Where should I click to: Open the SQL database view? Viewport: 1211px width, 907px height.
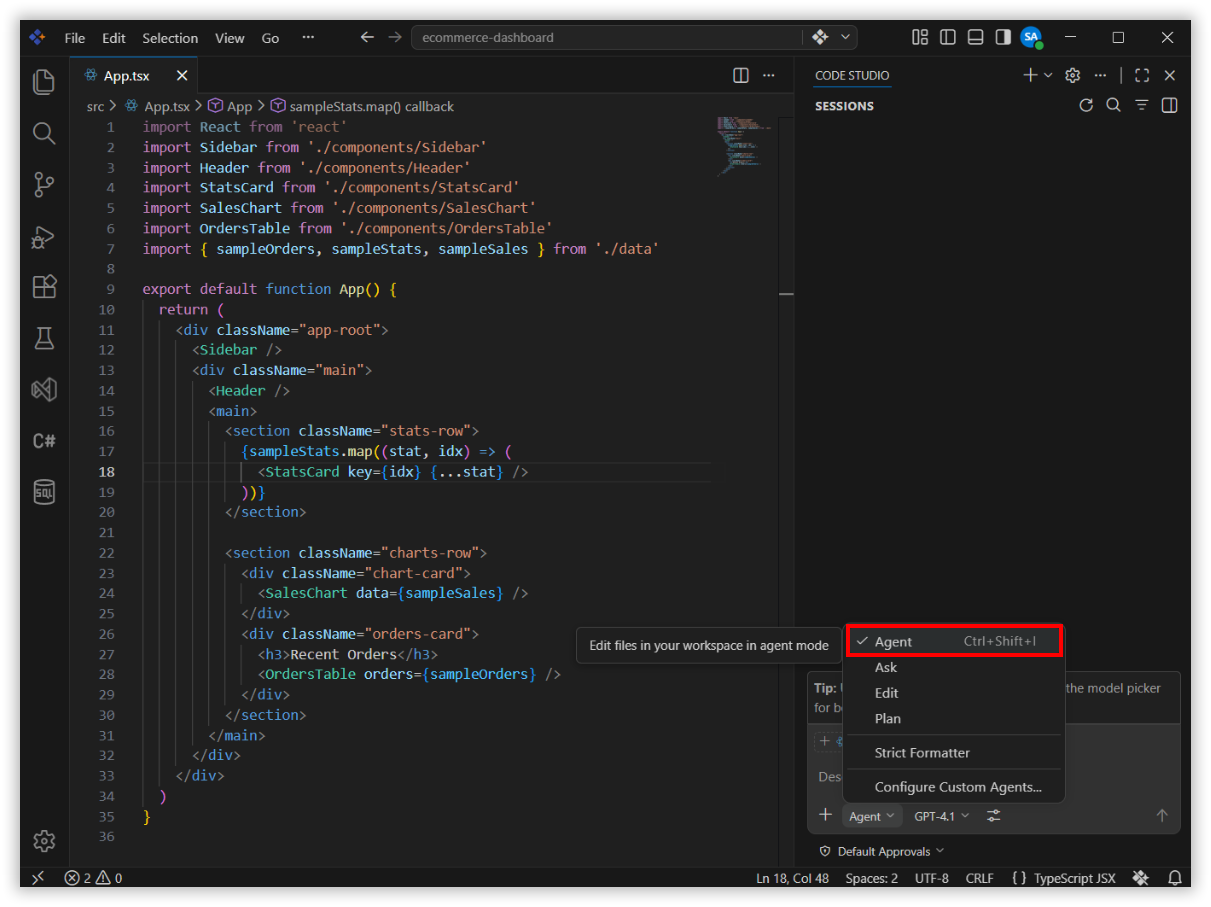tap(44, 492)
